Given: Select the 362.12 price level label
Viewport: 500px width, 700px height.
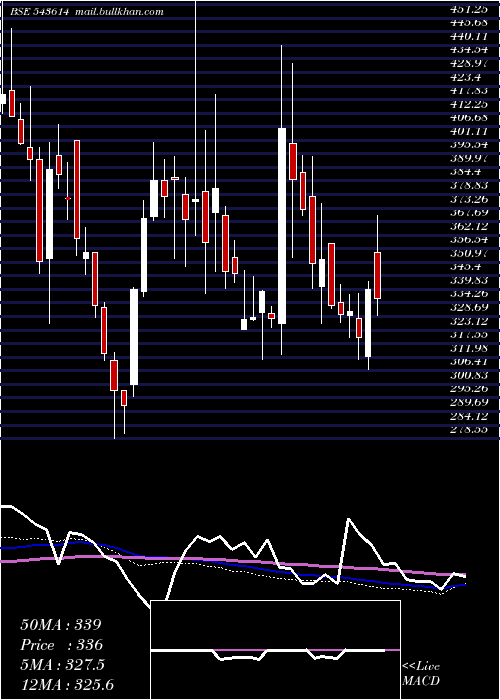Looking at the screenshot, I should tap(469, 226).
